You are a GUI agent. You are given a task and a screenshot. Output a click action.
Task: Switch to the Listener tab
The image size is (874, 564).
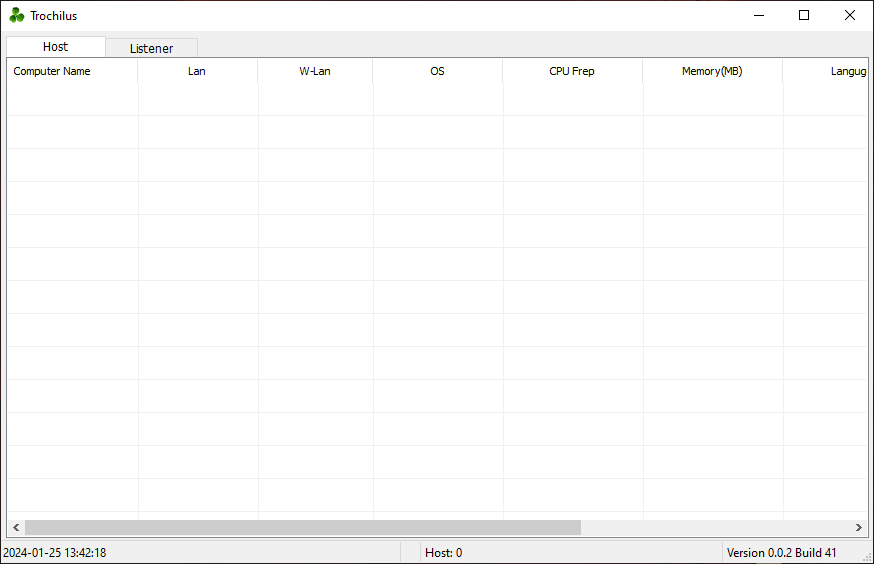coord(151,48)
